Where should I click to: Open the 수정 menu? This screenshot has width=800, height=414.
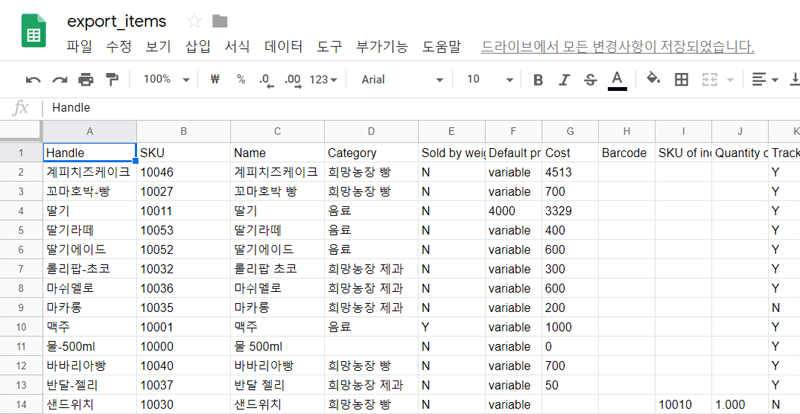coord(119,47)
